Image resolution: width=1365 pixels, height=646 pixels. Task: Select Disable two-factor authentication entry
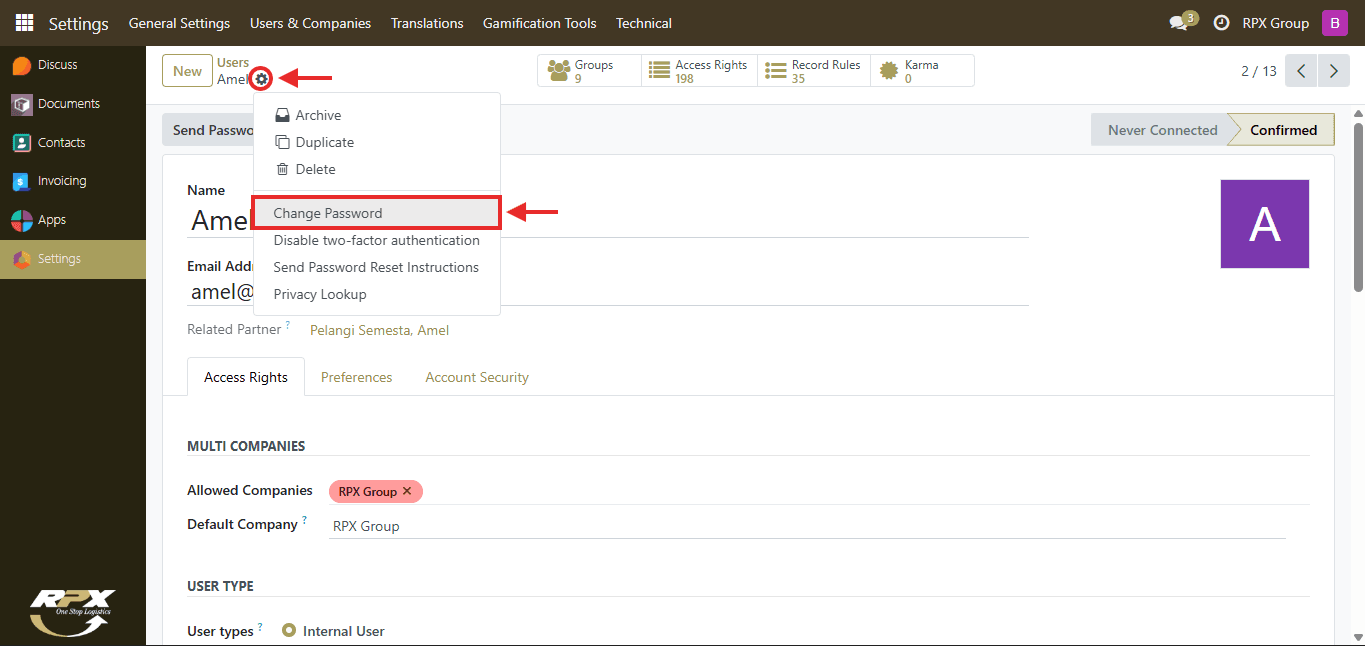click(377, 240)
